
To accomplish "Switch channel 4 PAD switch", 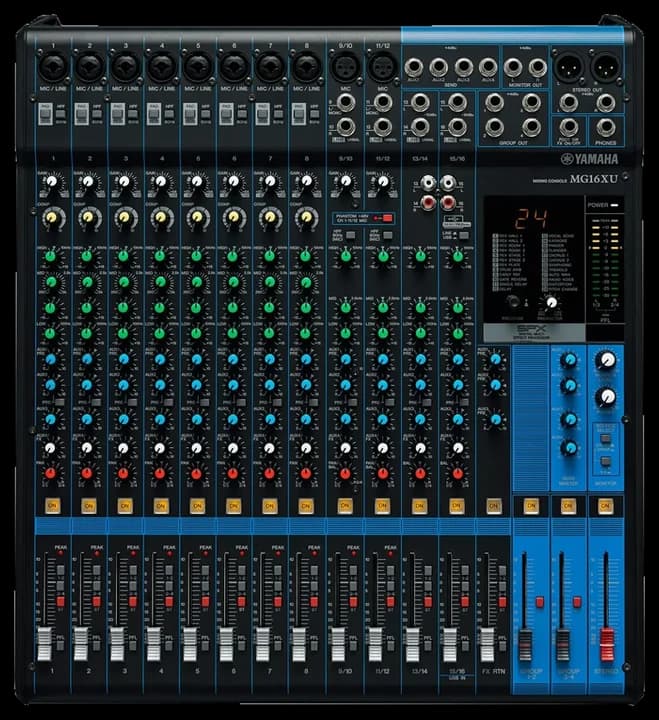I will pos(153,114).
